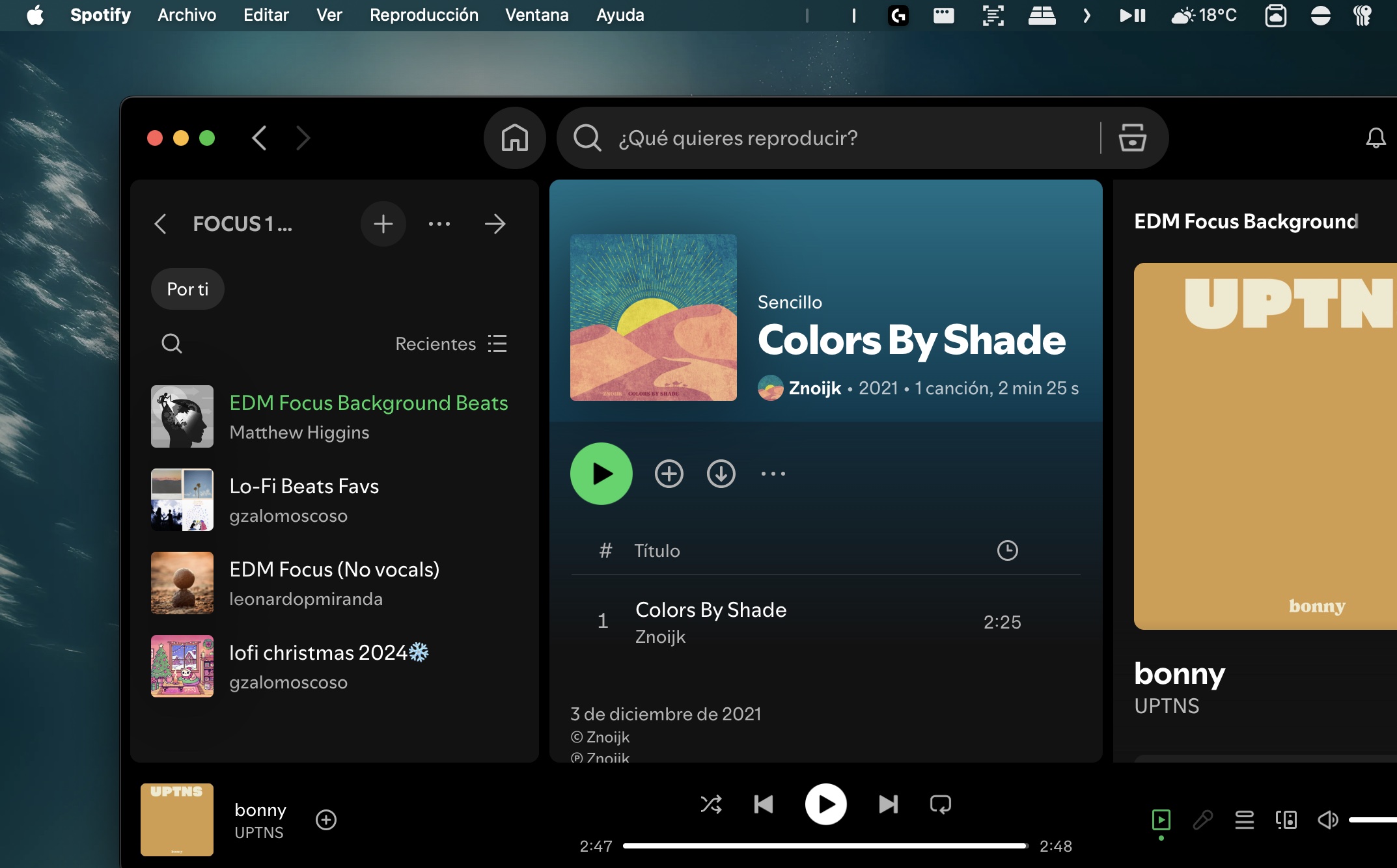Open Ver menu
Viewport: 1397px width, 868px height.
tap(329, 15)
